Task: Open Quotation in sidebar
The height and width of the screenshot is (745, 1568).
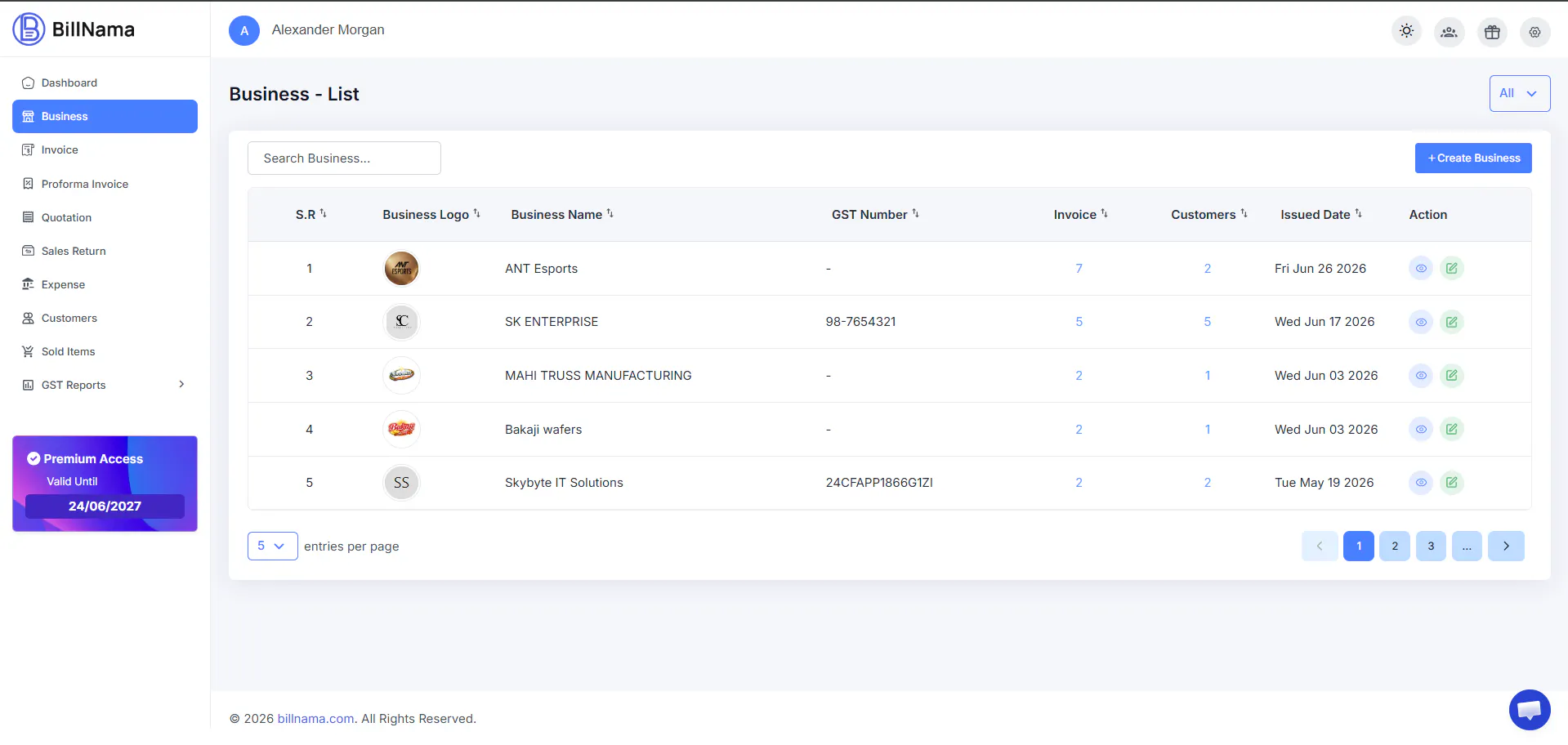Action: click(105, 217)
